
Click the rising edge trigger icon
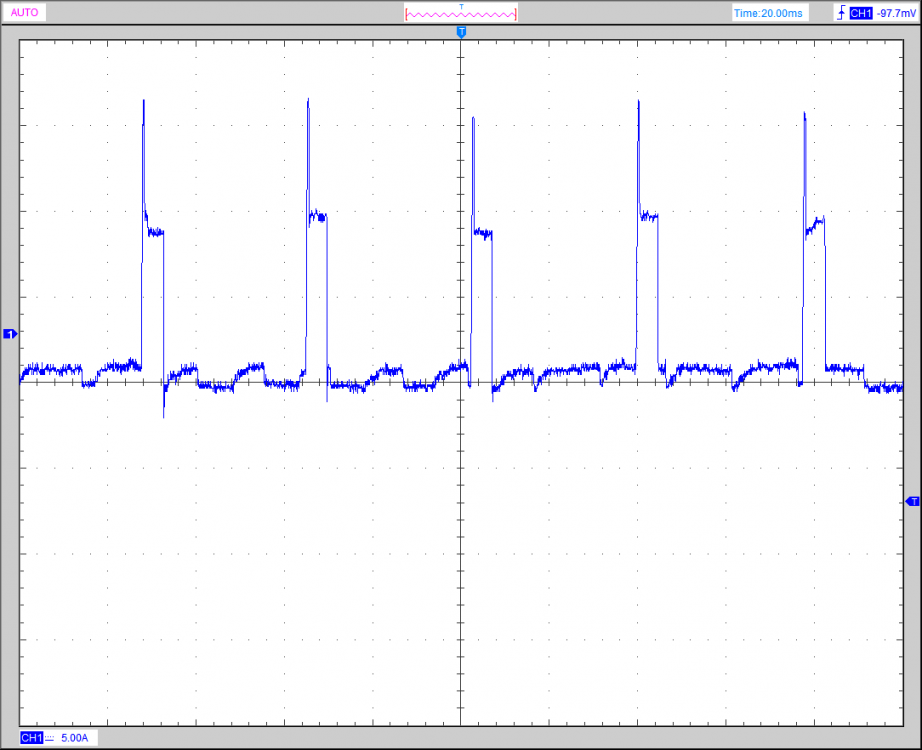[x=840, y=13]
